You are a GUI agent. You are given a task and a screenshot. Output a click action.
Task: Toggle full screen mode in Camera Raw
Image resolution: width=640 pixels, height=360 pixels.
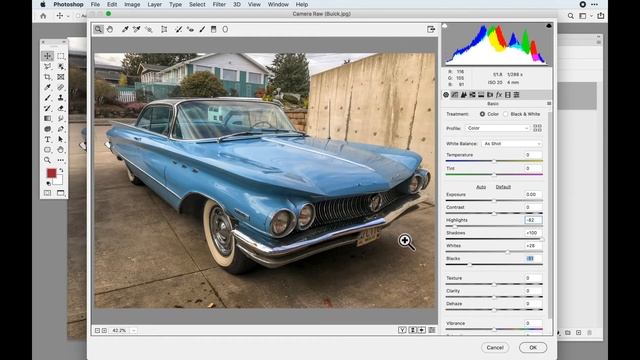(431, 29)
